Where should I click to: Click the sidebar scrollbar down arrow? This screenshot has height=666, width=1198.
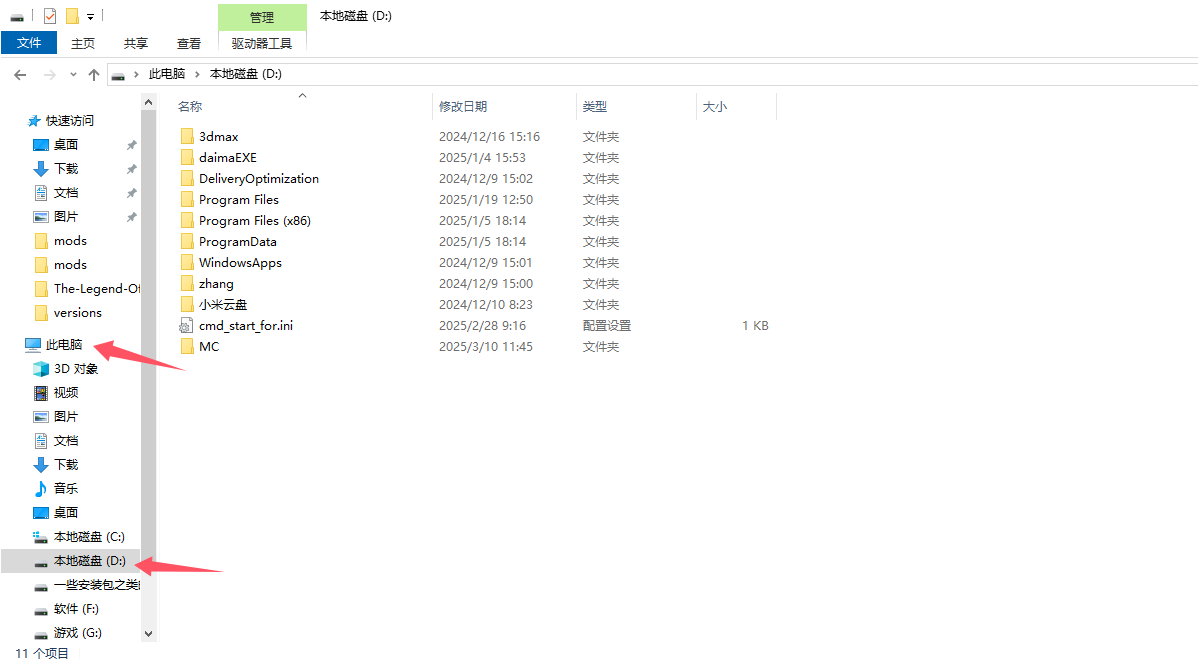click(x=149, y=633)
